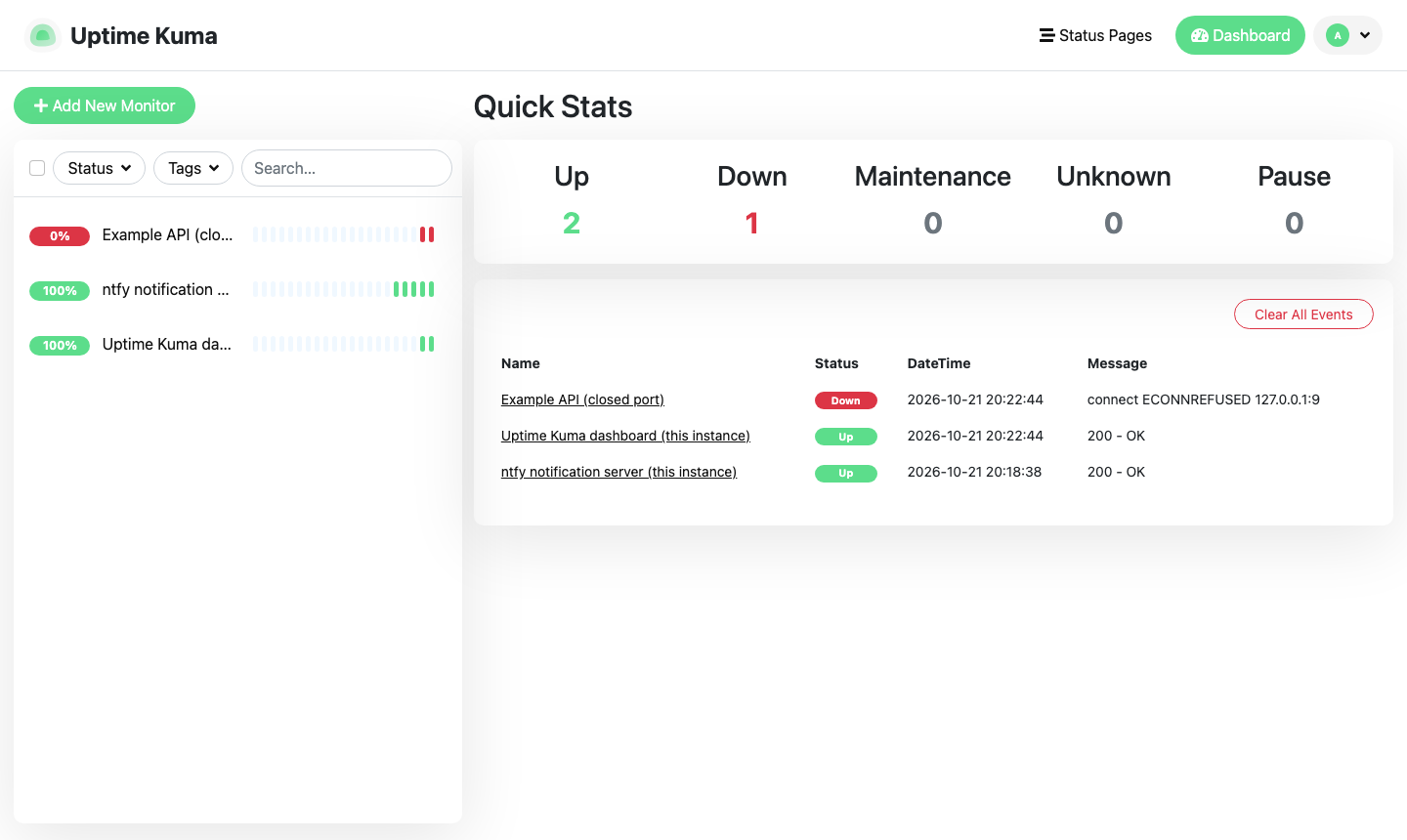Click the Unknown count value 0
1407x840 pixels.
[x=1114, y=223]
